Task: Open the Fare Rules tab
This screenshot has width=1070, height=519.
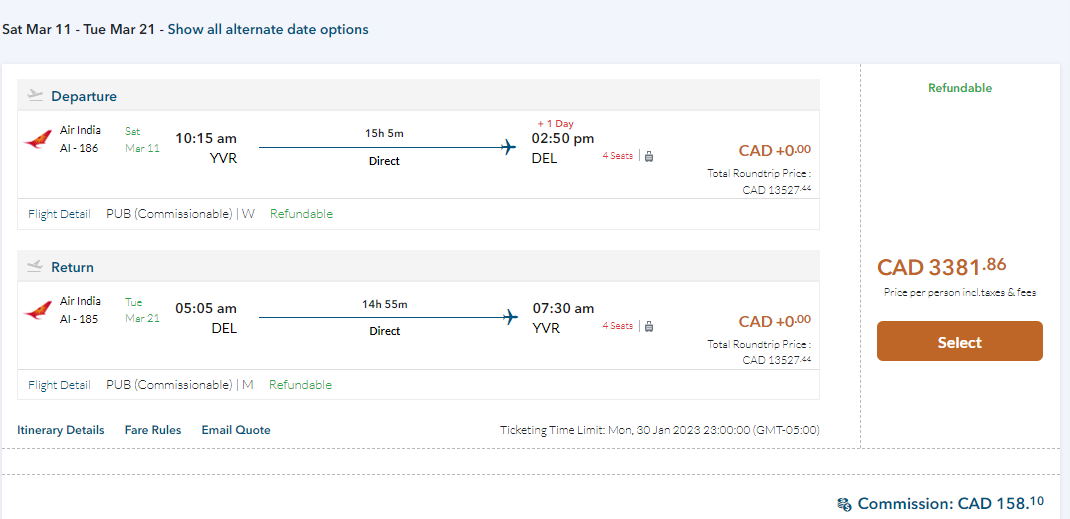Action: [153, 430]
